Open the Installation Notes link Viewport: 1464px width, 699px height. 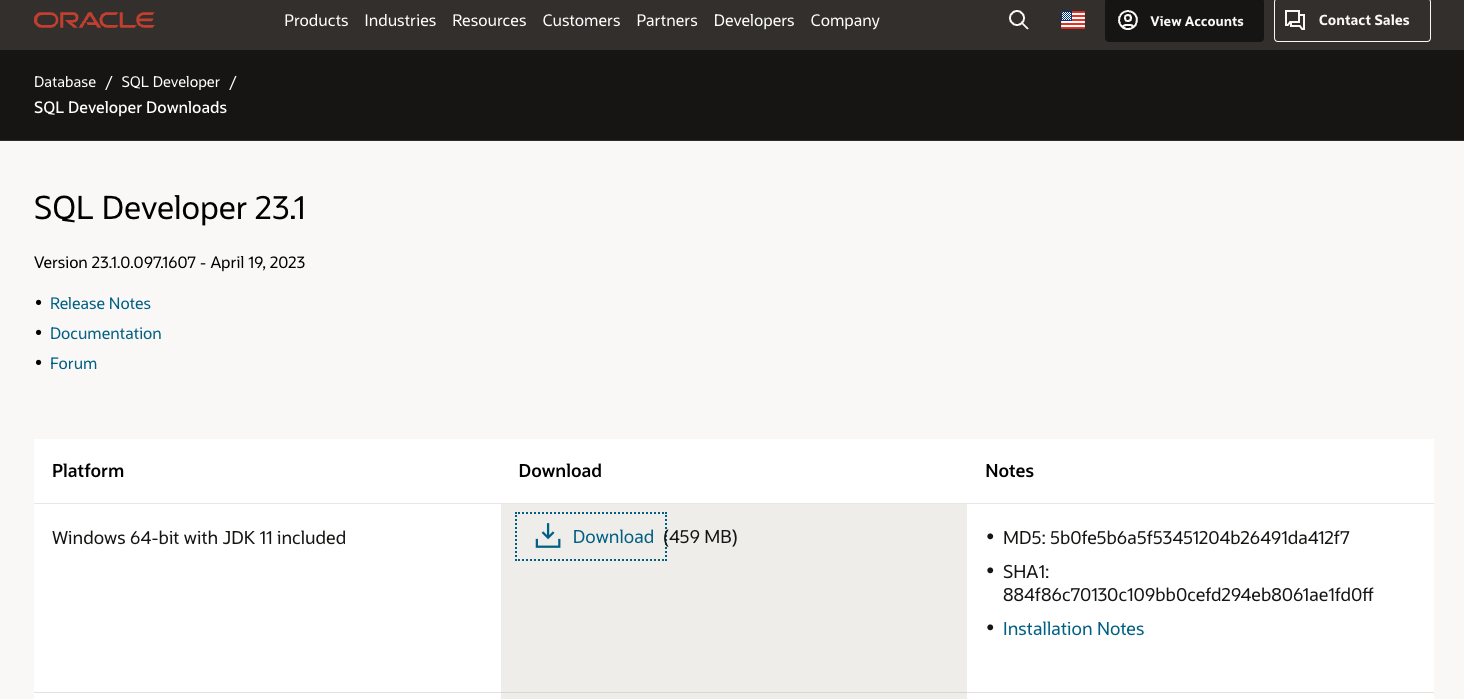click(x=1073, y=629)
